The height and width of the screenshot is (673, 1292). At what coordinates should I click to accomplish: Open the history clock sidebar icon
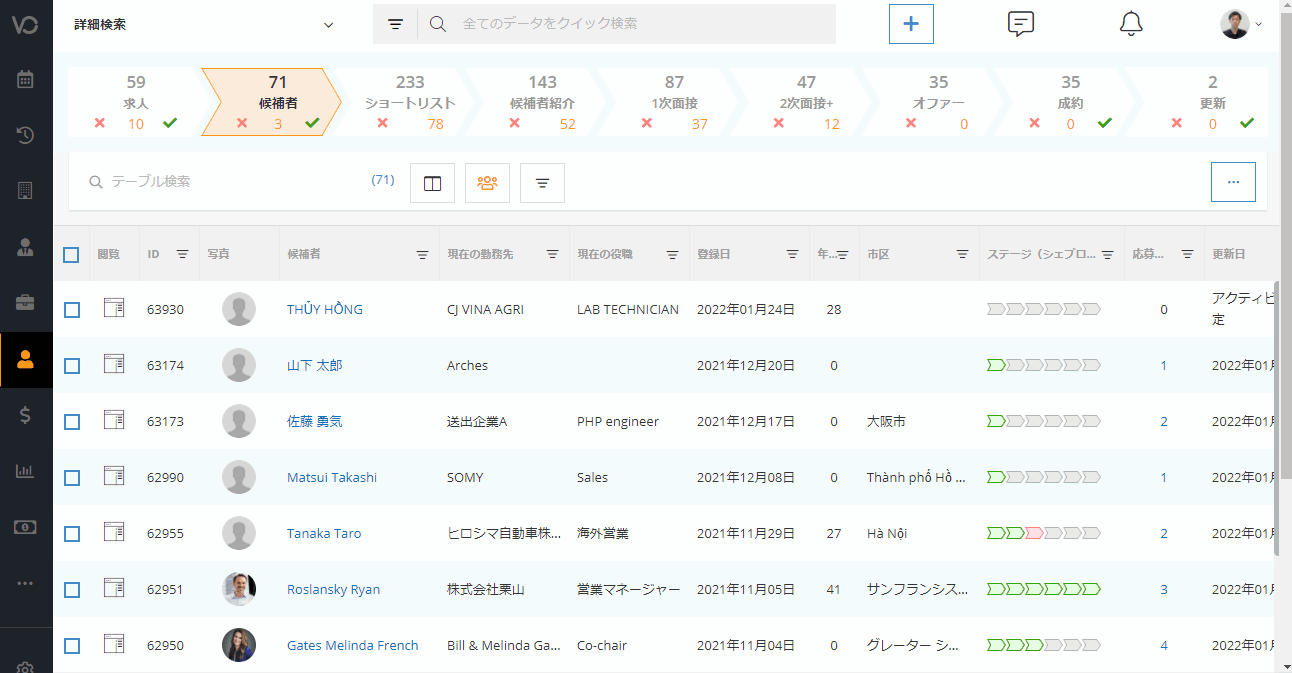[x=26, y=135]
